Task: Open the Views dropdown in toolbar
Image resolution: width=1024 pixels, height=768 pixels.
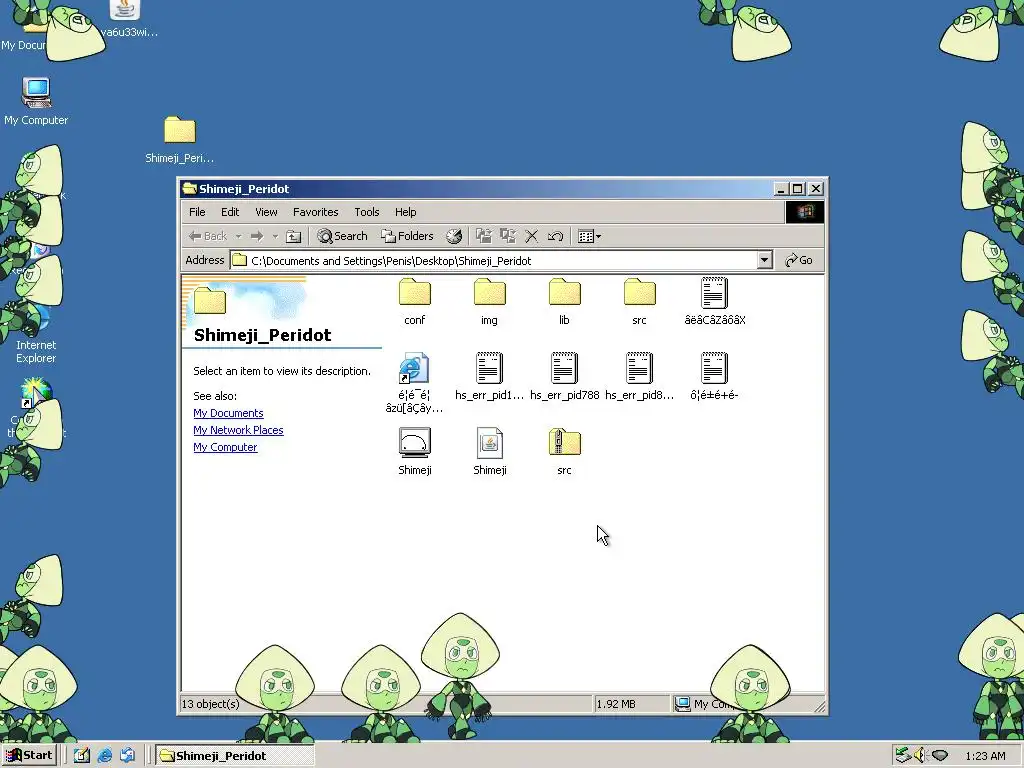Action: [x=590, y=236]
